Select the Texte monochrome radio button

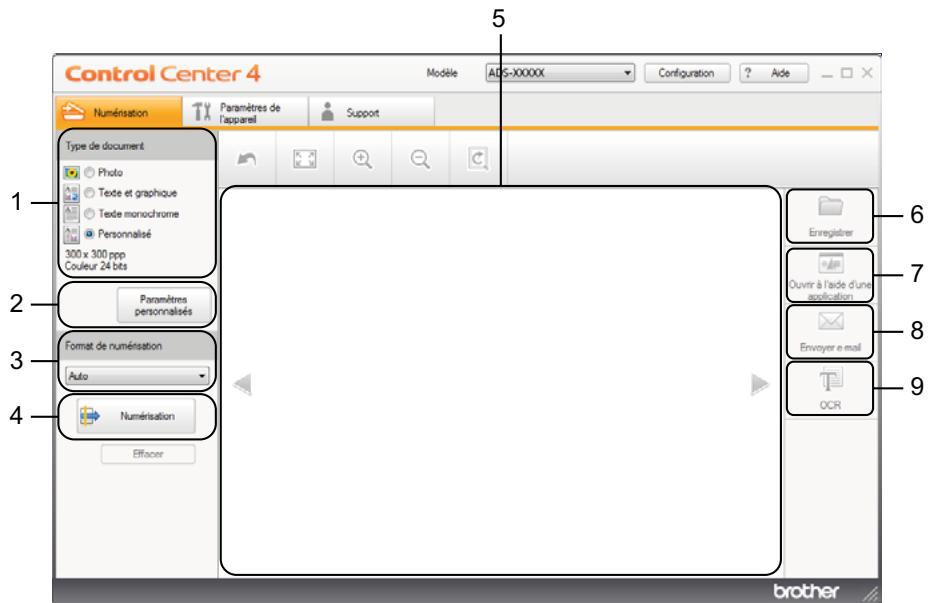coord(89,214)
